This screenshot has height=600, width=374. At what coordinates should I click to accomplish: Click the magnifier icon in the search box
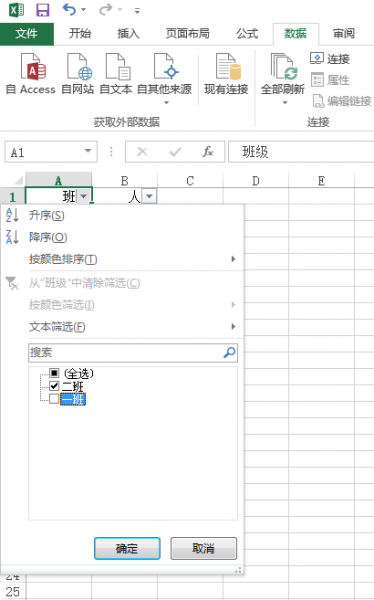coord(229,352)
